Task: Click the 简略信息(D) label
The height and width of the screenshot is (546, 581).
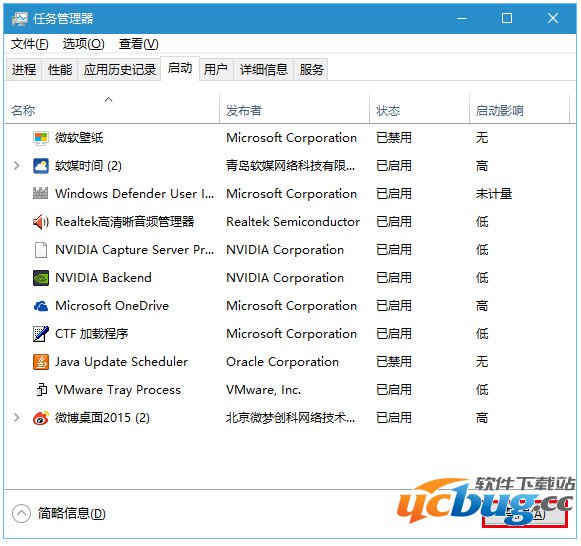Action: click(x=72, y=513)
